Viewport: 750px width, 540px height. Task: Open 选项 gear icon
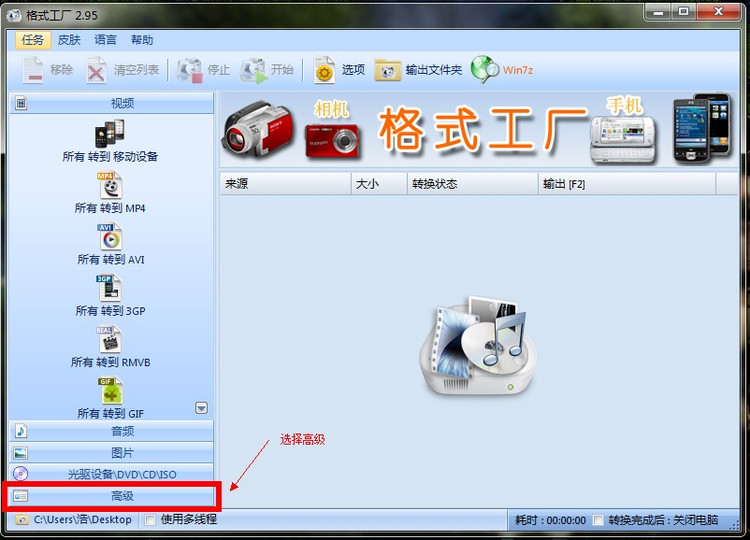(324, 71)
